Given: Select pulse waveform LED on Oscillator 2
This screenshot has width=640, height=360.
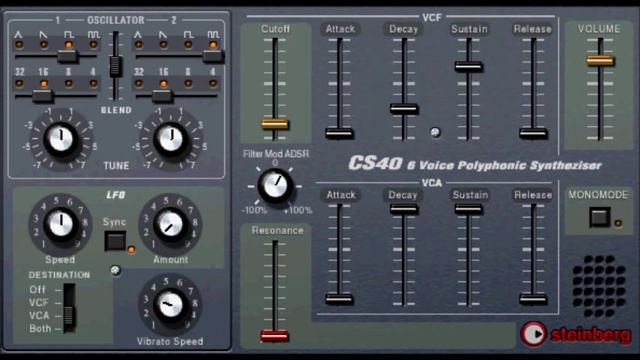Looking at the screenshot, I should [x=213, y=44].
